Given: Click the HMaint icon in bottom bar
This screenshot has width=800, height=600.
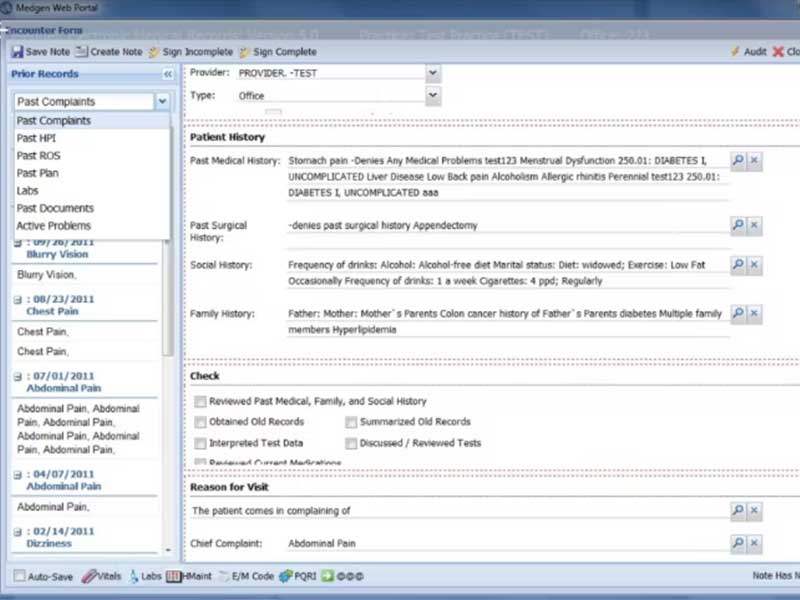Looking at the screenshot, I should (174, 576).
